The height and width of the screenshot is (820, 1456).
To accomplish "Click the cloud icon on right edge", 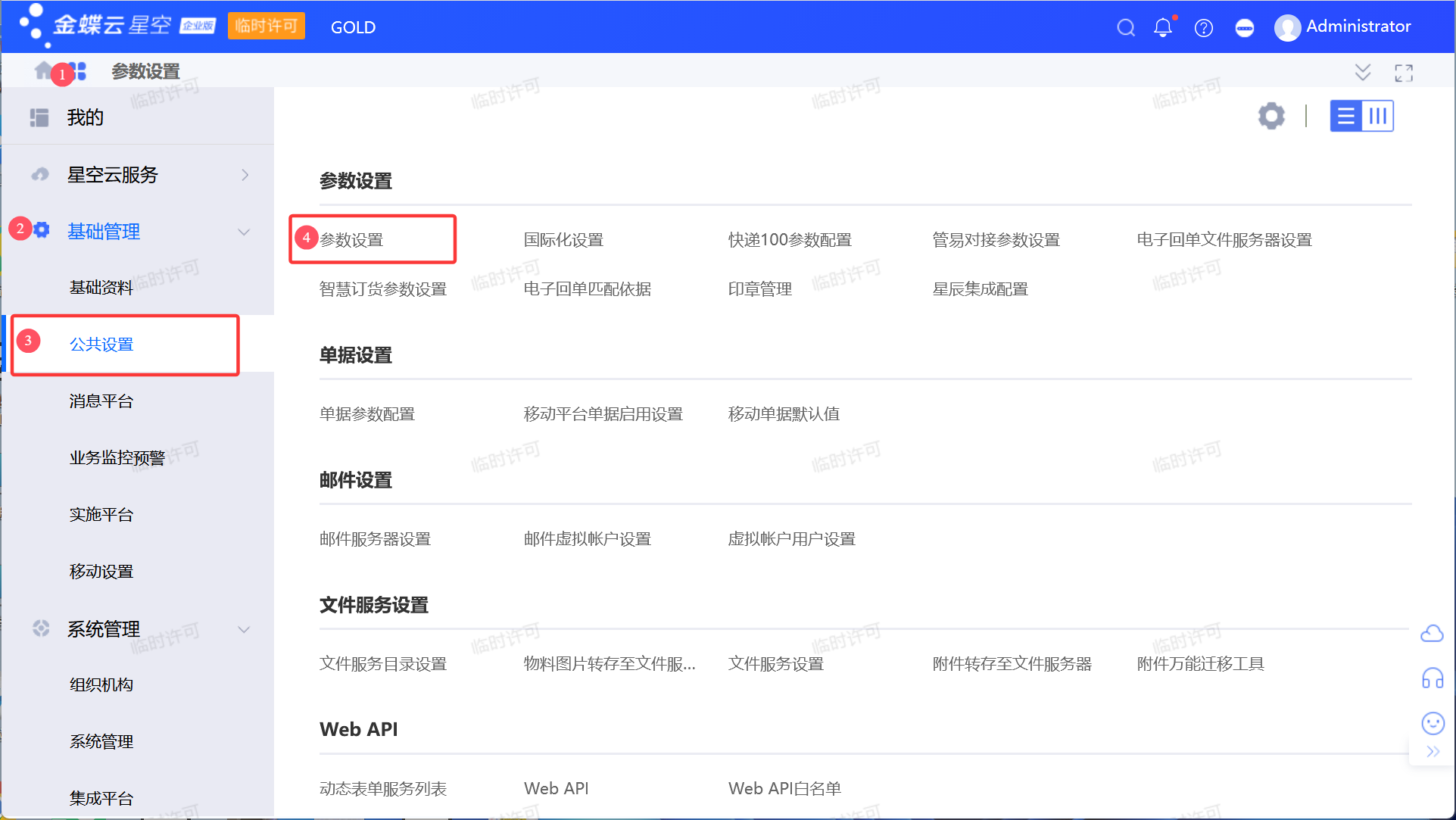I will pos(1432,633).
